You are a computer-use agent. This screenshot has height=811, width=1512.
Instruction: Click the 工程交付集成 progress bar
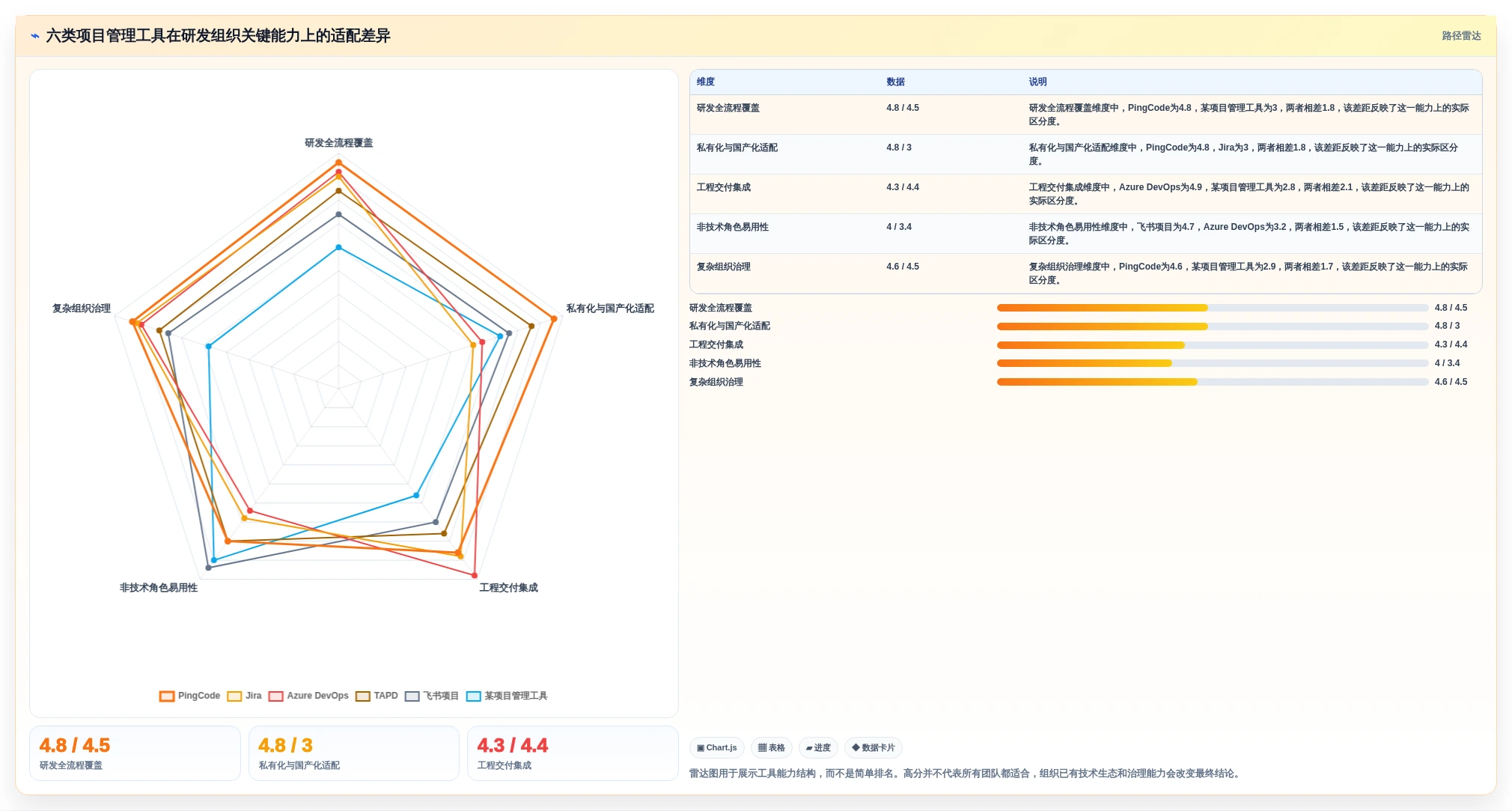(1213, 345)
